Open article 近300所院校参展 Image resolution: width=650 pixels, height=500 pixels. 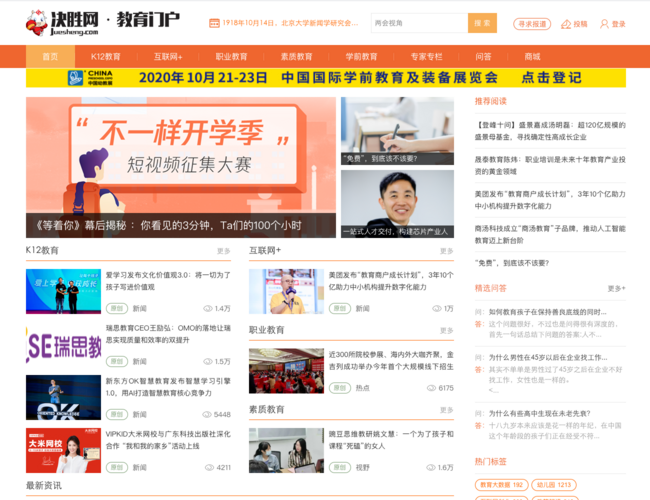[391, 361]
